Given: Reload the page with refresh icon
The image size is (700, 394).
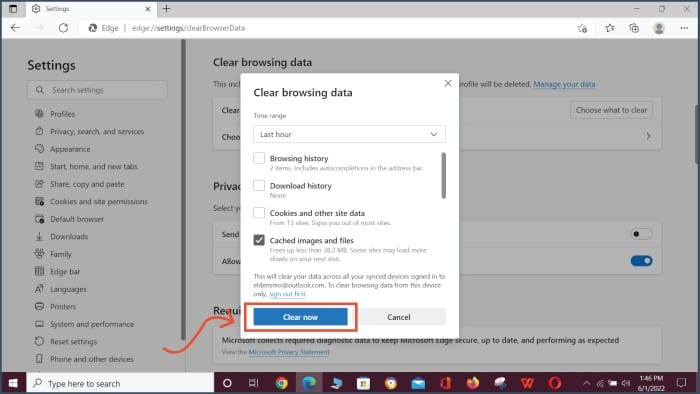Looking at the screenshot, I should [63, 28].
